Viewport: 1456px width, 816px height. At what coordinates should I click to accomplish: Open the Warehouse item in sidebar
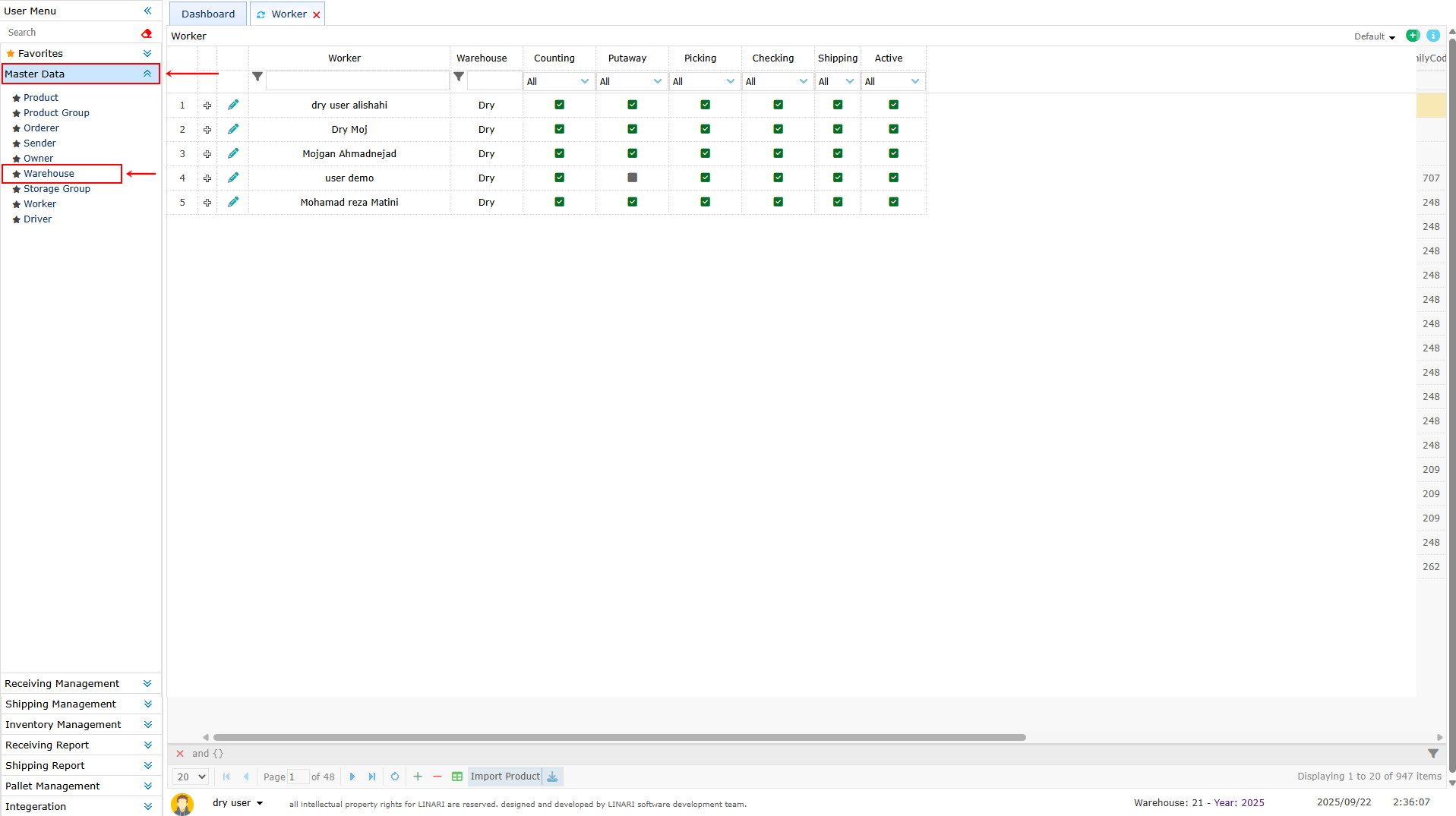coord(49,174)
